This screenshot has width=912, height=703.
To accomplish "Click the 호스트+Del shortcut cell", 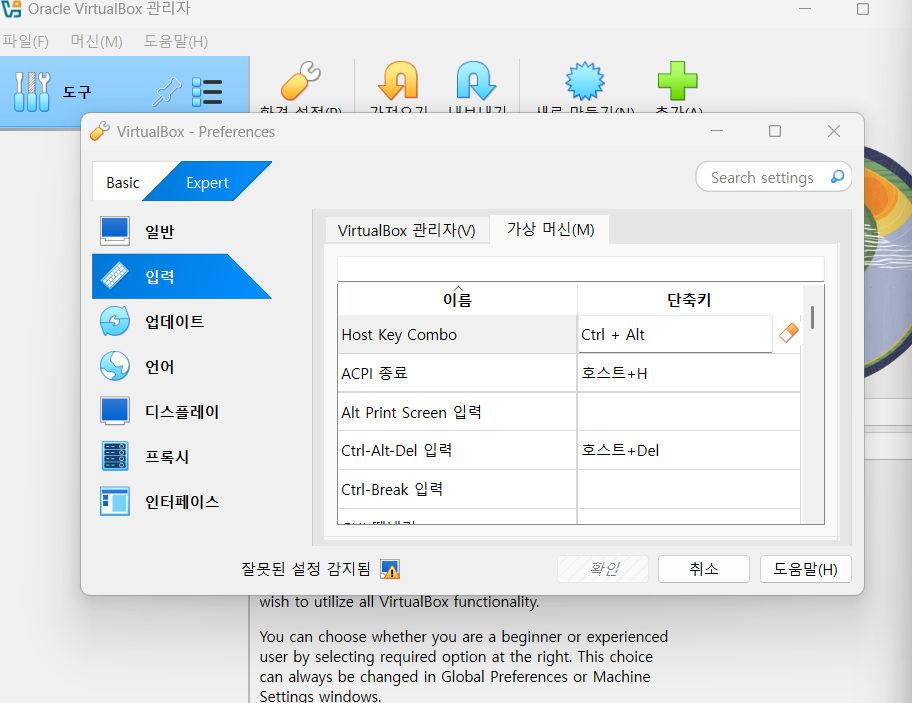I will [689, 450].
